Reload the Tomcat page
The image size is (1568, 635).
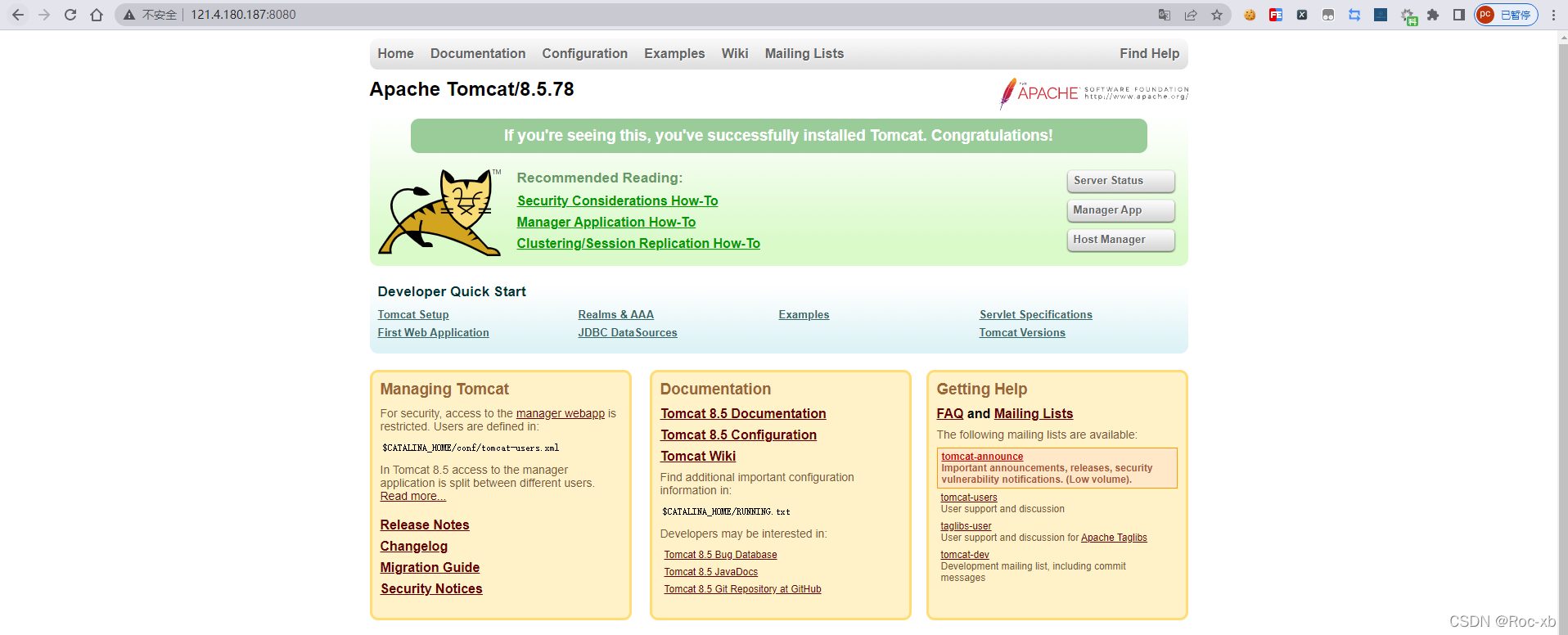tap(70, 15)
